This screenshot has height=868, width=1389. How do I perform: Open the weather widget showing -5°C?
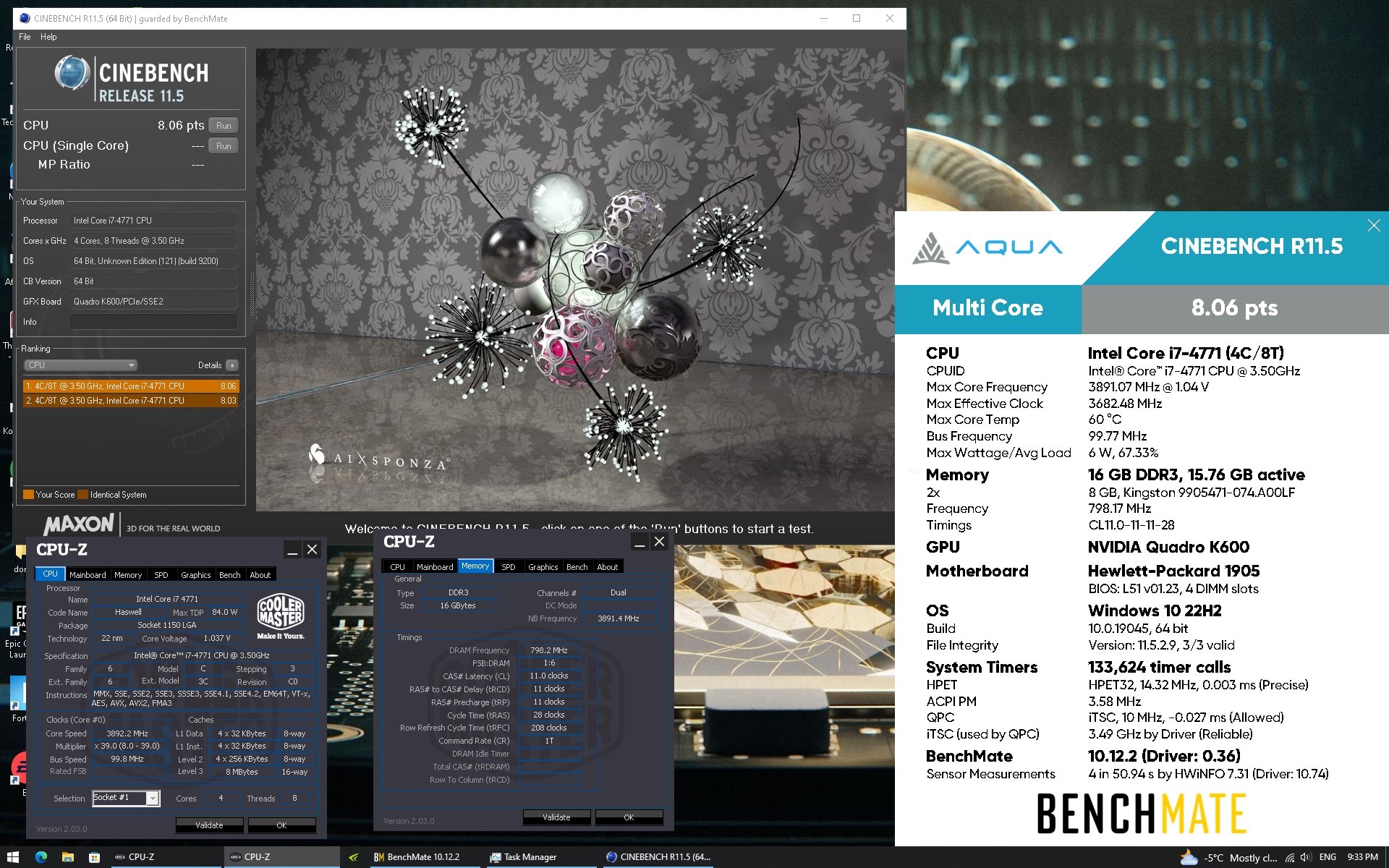pyautogui.click(x=1228, y=858)
